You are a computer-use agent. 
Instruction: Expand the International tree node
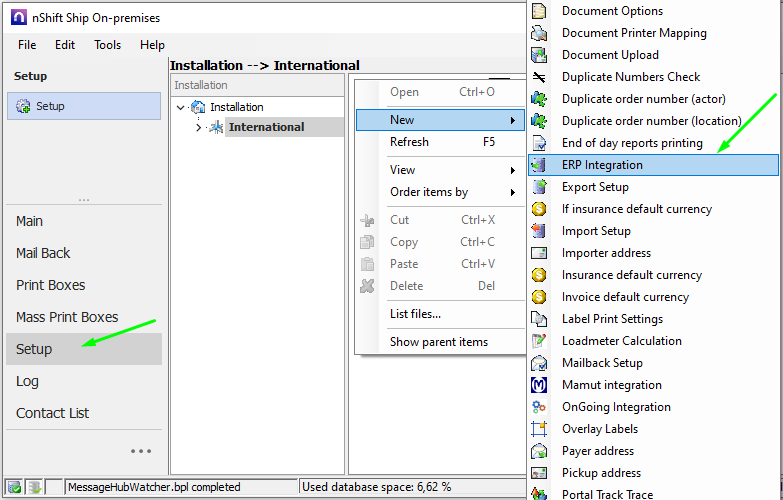coord(198,127)
